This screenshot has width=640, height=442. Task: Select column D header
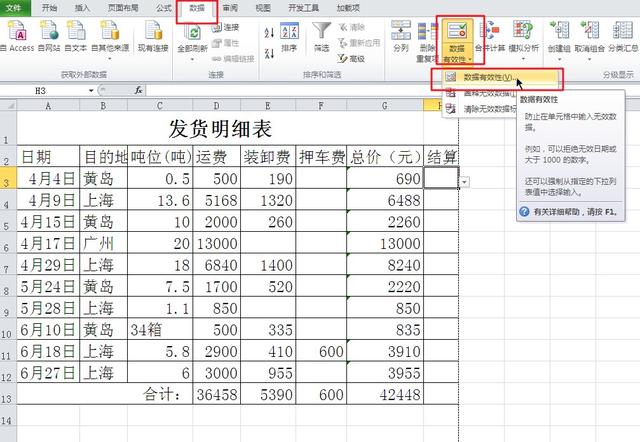click(216, 106)
